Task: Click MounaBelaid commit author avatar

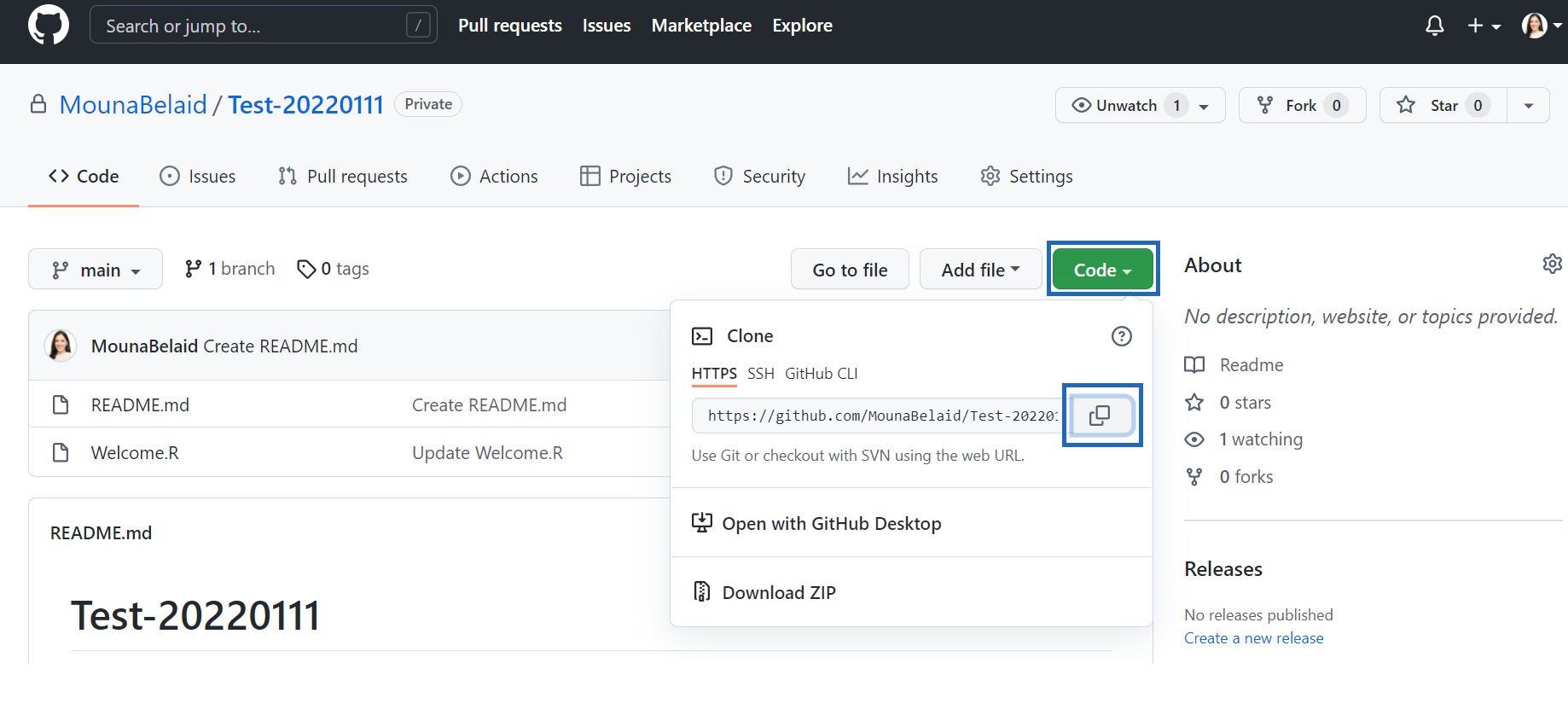Action: 61,346
